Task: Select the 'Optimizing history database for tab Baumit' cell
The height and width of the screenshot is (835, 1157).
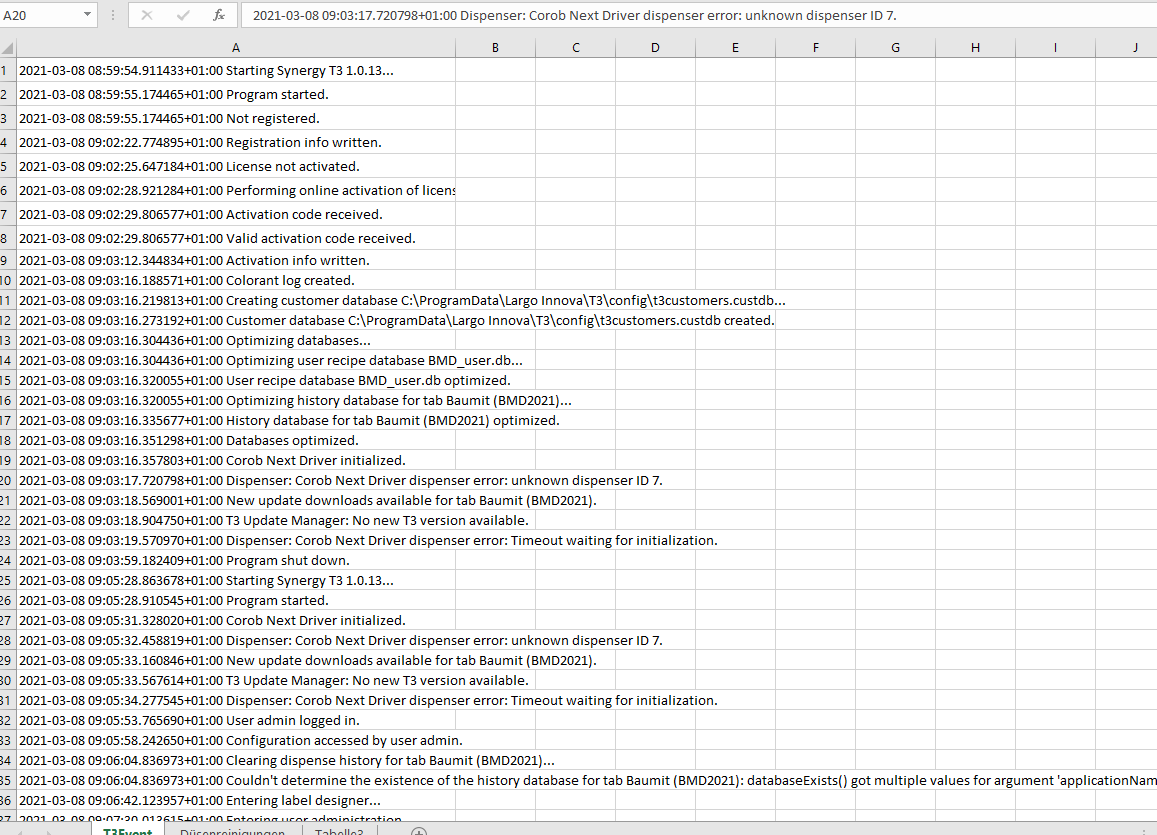Action: click(236, 401)
